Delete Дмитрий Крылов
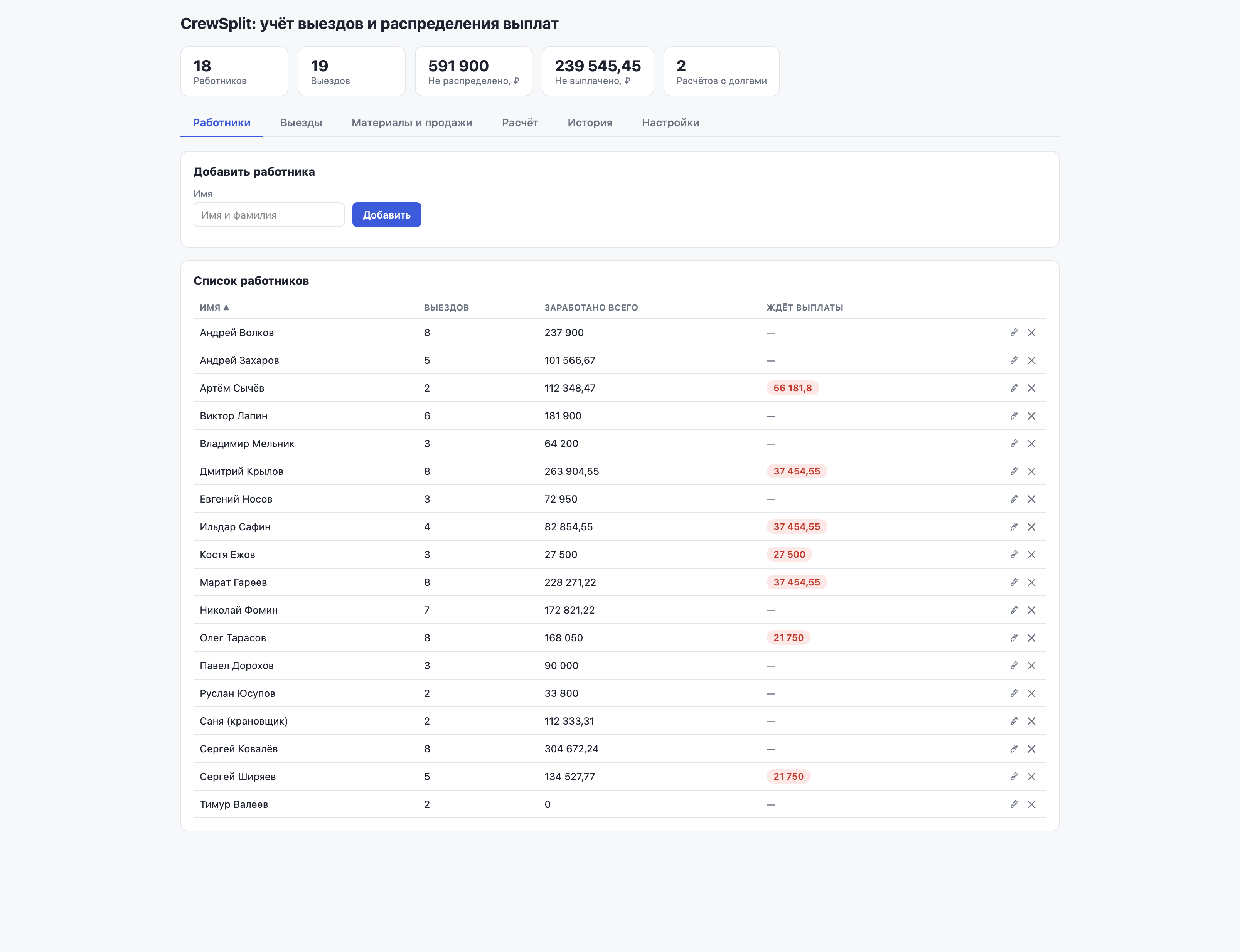 1031,471
